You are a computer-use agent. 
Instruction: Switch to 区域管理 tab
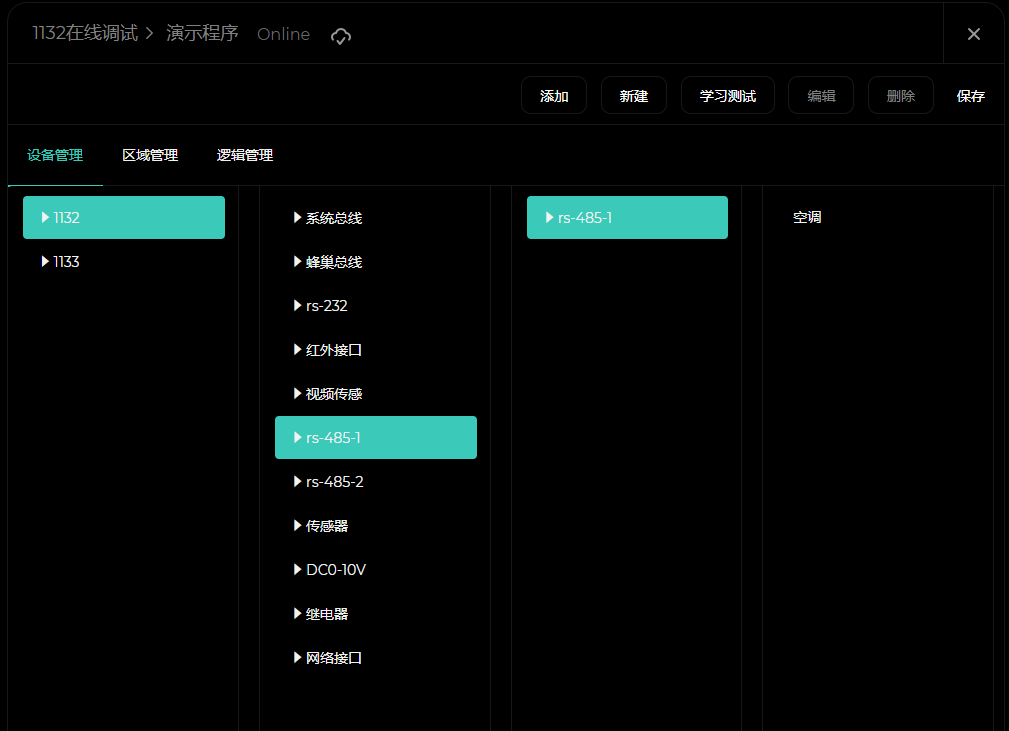click(150, 155)
